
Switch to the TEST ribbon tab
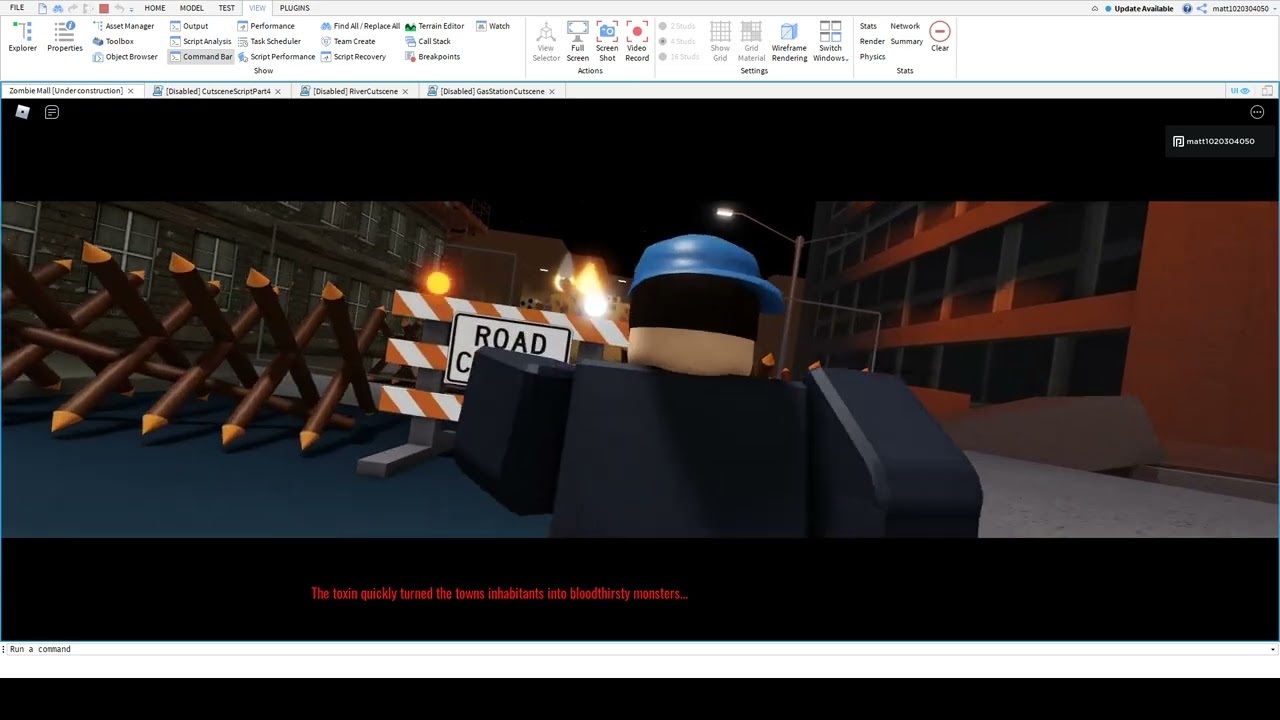coord(227,8)
